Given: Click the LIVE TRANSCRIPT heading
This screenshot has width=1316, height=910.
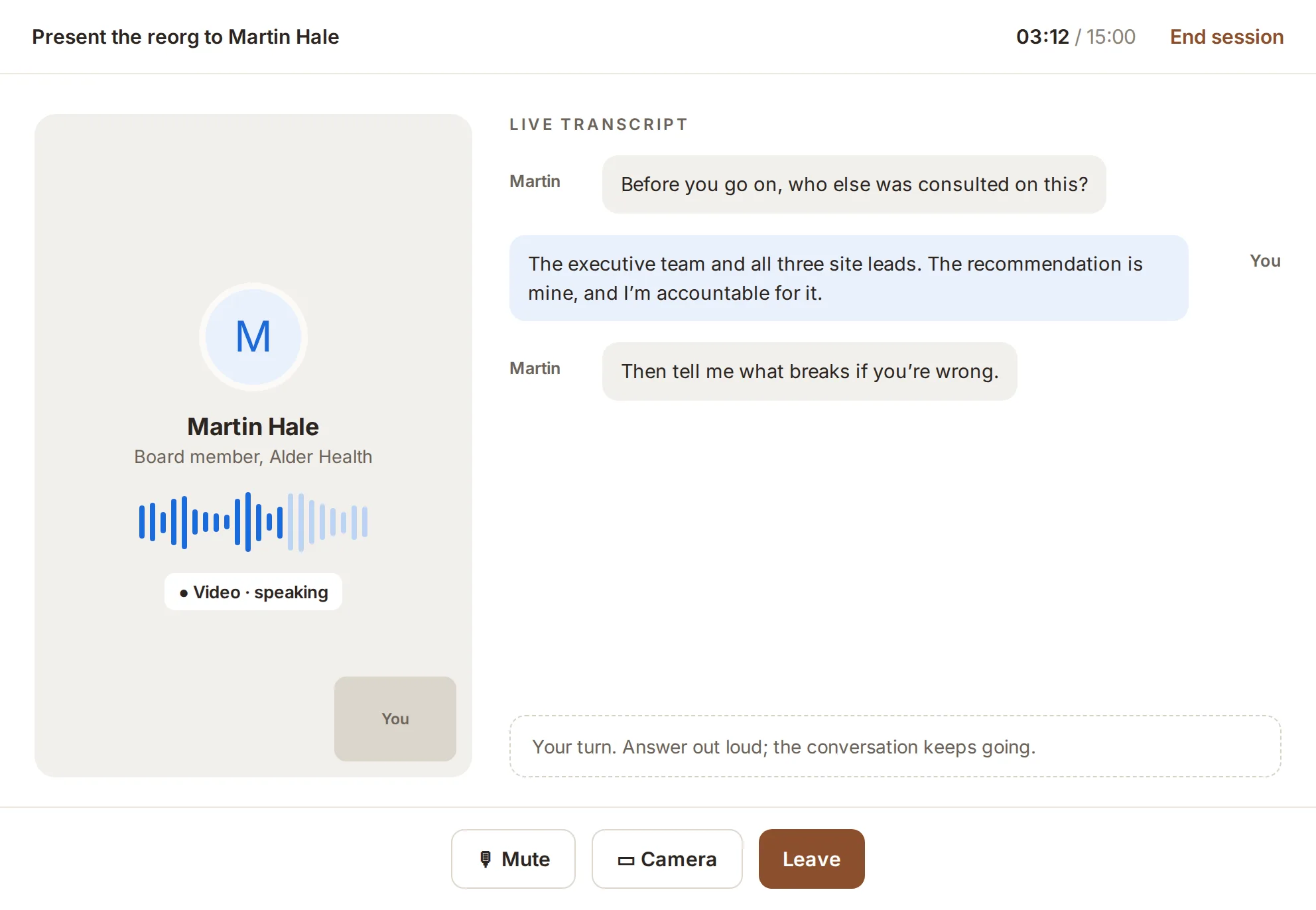Looking at the screenshot, I should 598,124.
